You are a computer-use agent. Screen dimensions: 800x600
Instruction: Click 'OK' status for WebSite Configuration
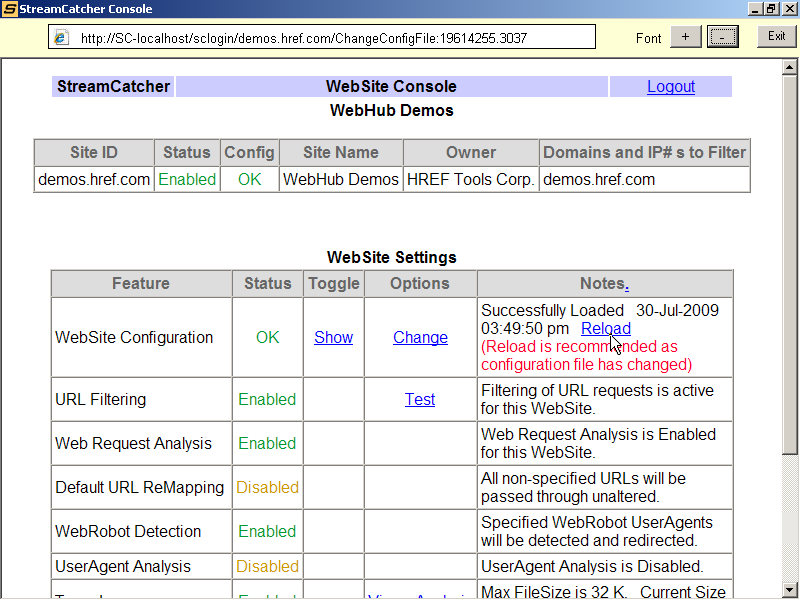pyautogui.click(x=267, y=337)
